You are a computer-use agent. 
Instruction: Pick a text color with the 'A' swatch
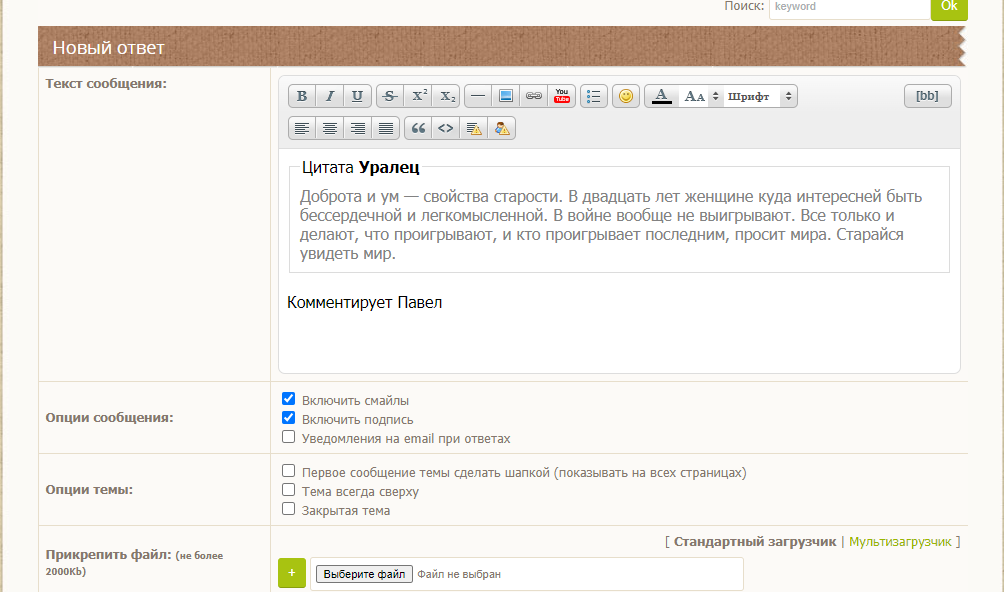pos(661,96)
